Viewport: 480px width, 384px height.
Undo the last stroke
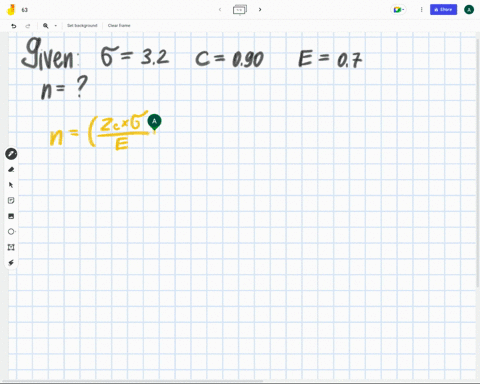[x=14, y=26]
